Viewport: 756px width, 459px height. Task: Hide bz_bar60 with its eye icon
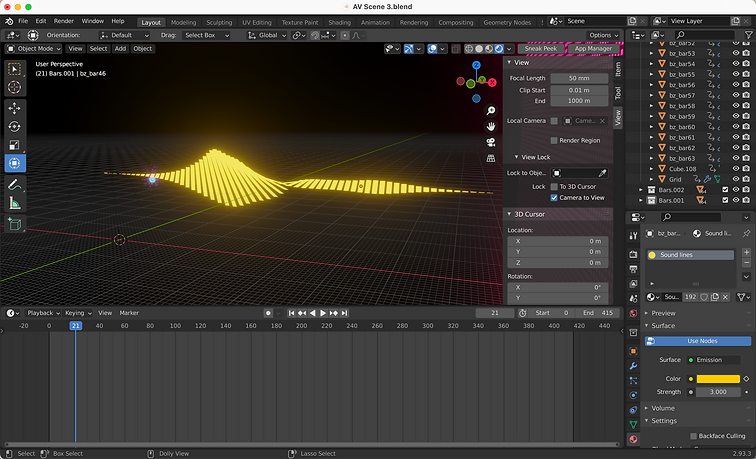pos(736,127)
